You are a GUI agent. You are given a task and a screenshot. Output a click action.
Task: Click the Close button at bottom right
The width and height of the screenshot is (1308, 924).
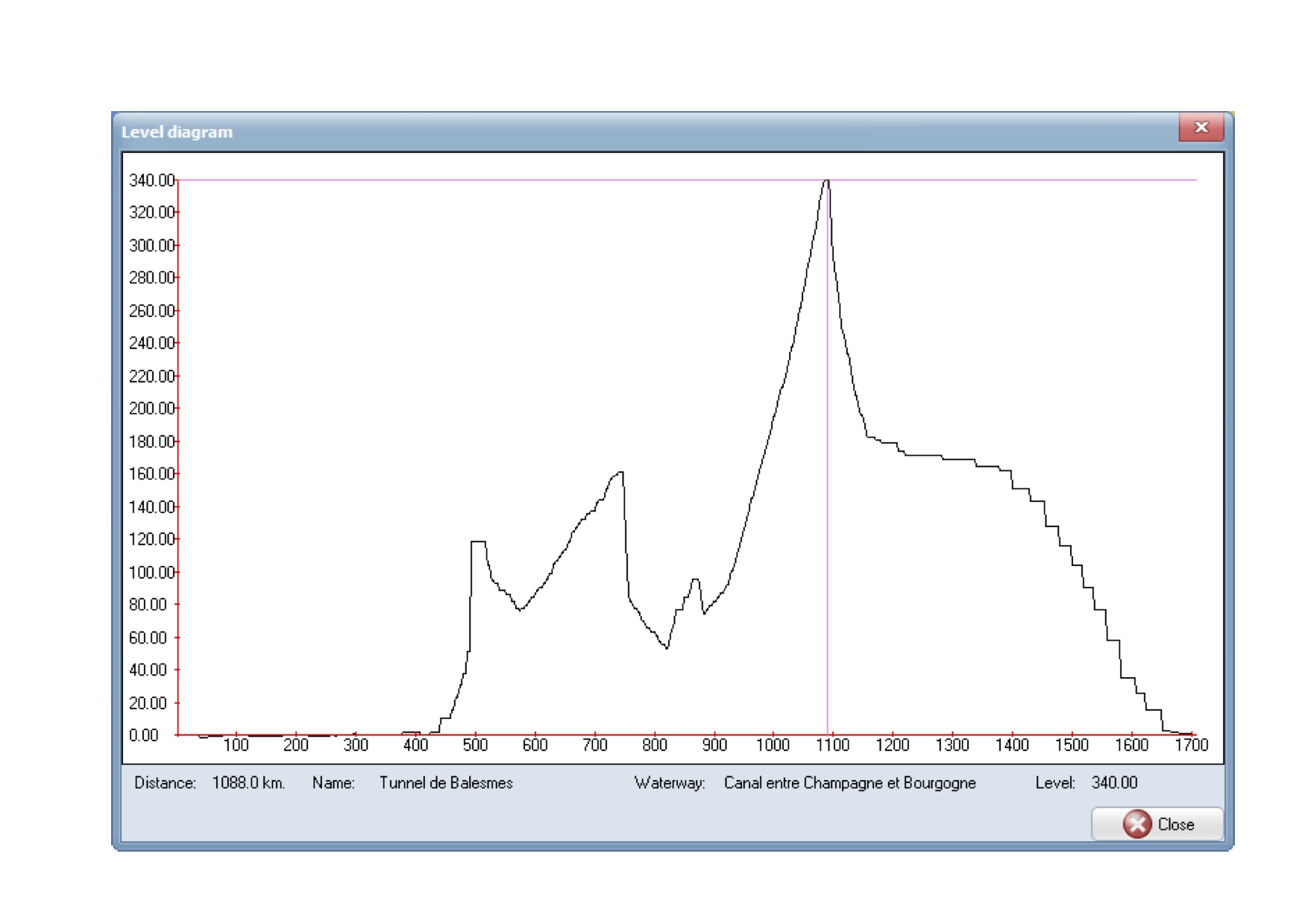[x=1157, y=824]
